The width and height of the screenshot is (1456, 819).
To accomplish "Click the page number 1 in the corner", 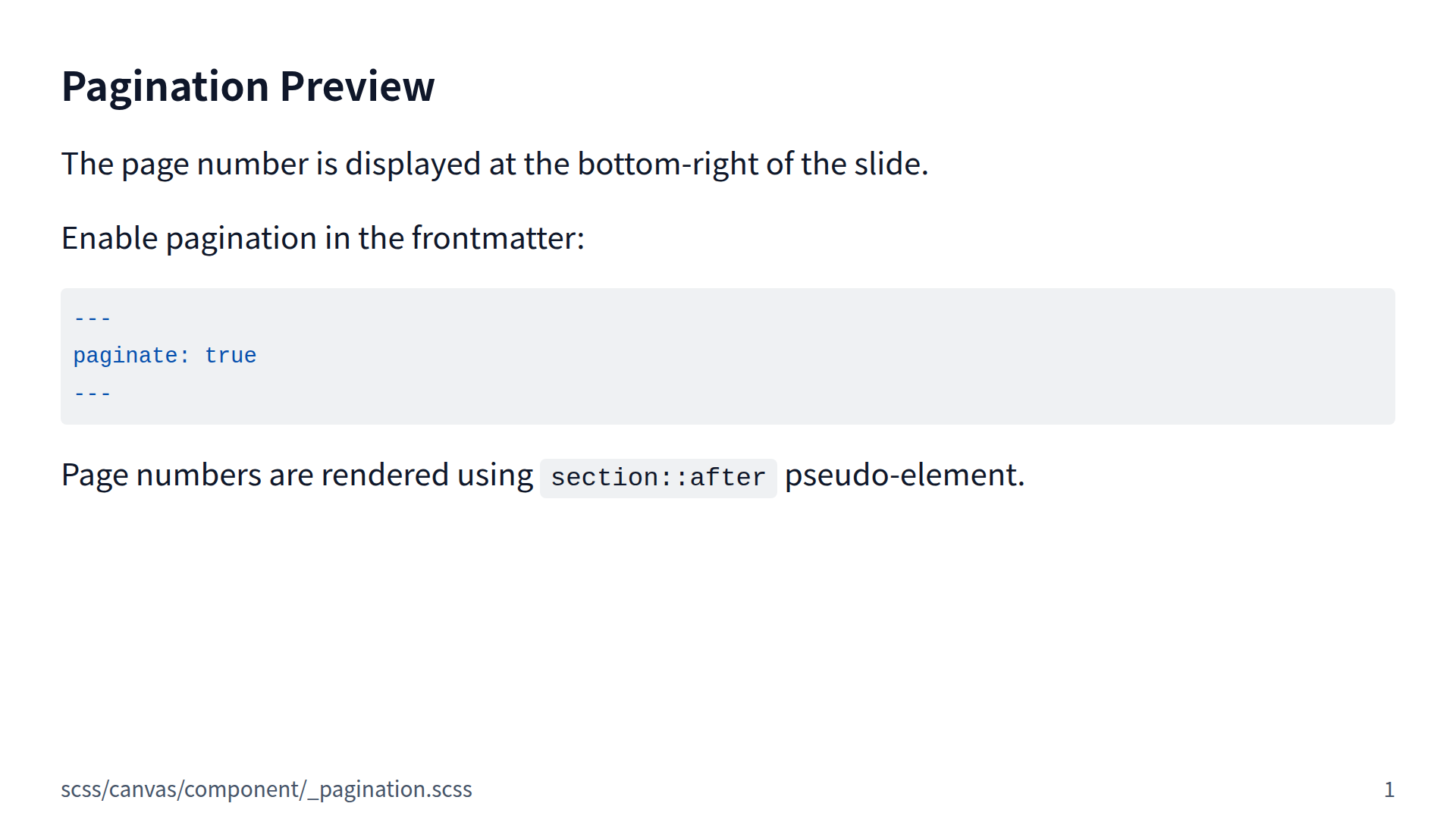I will tap(1389, 789).
